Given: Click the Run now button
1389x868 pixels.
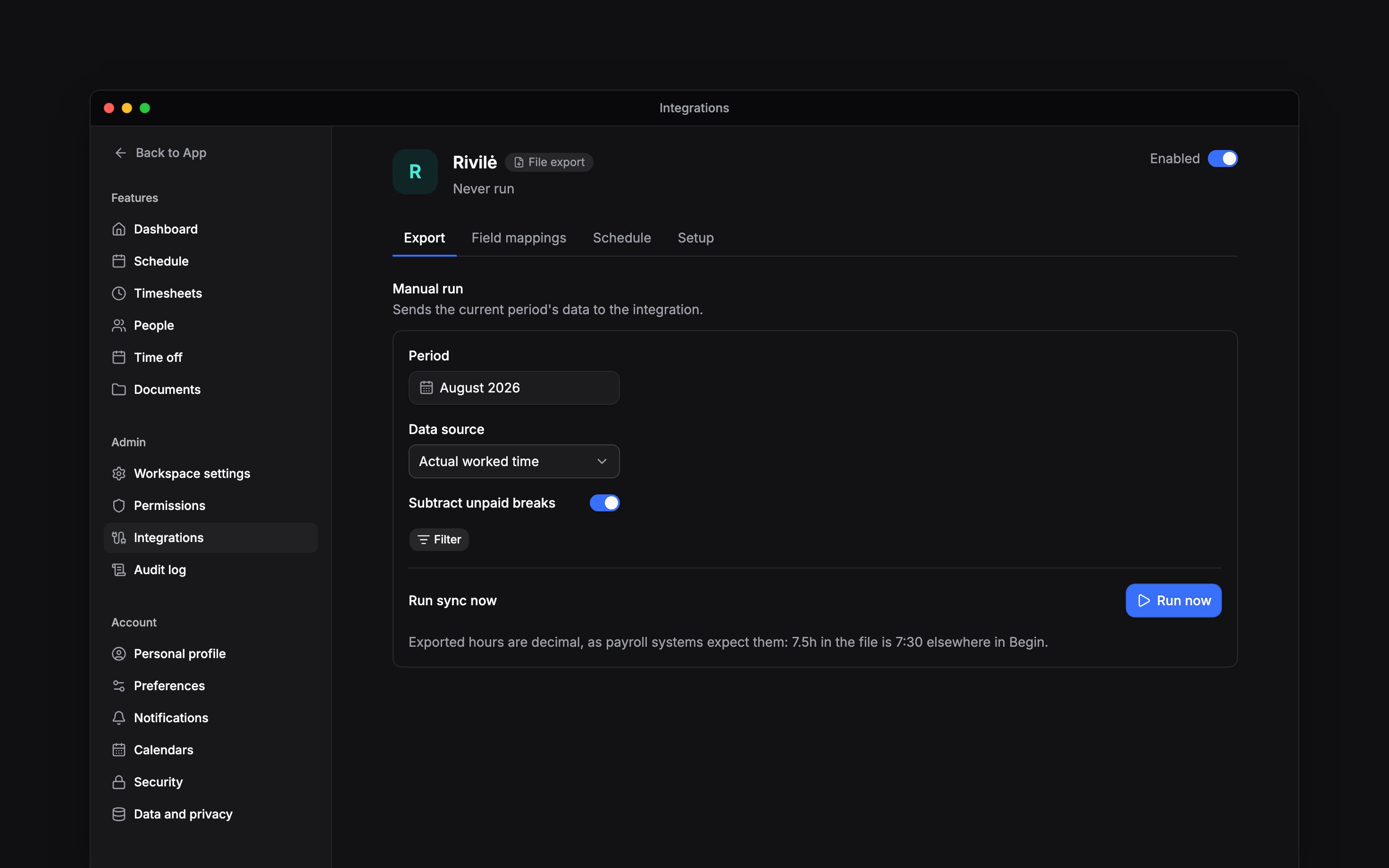Looking at the screenshot, I should [1173, 601].
